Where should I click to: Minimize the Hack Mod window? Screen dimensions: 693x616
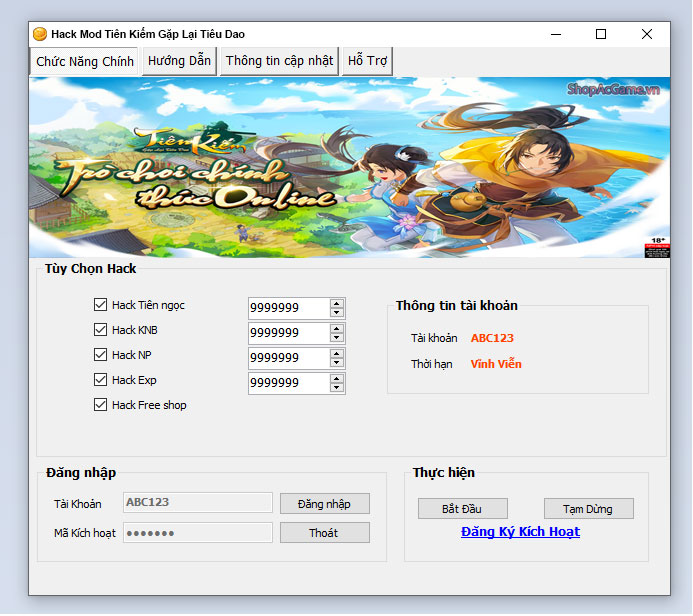556,34
